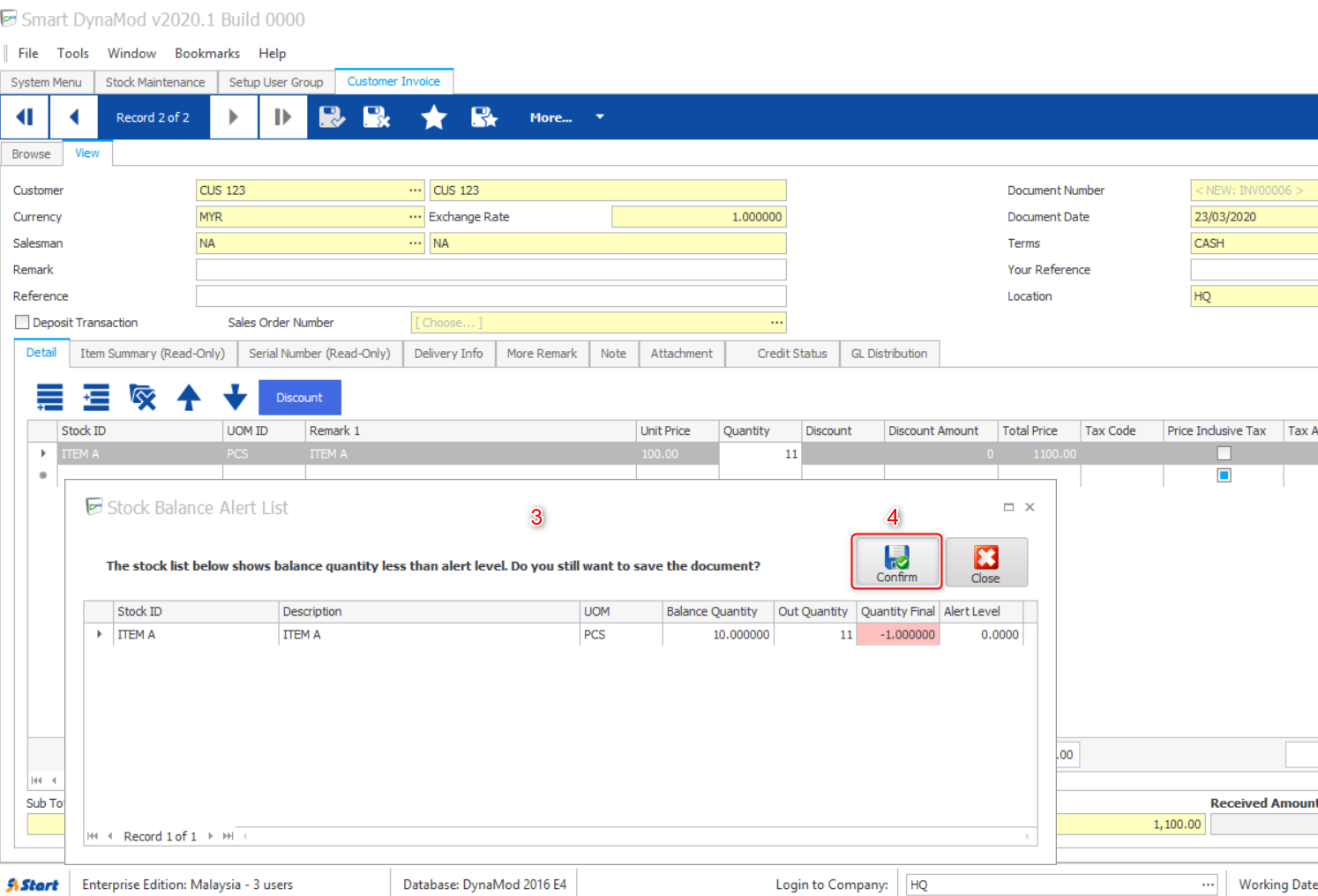Image resolution: width=1318 pixels, height=896 pixels.
Task: Click the save and close diskette icon
Action: [377, 117]
